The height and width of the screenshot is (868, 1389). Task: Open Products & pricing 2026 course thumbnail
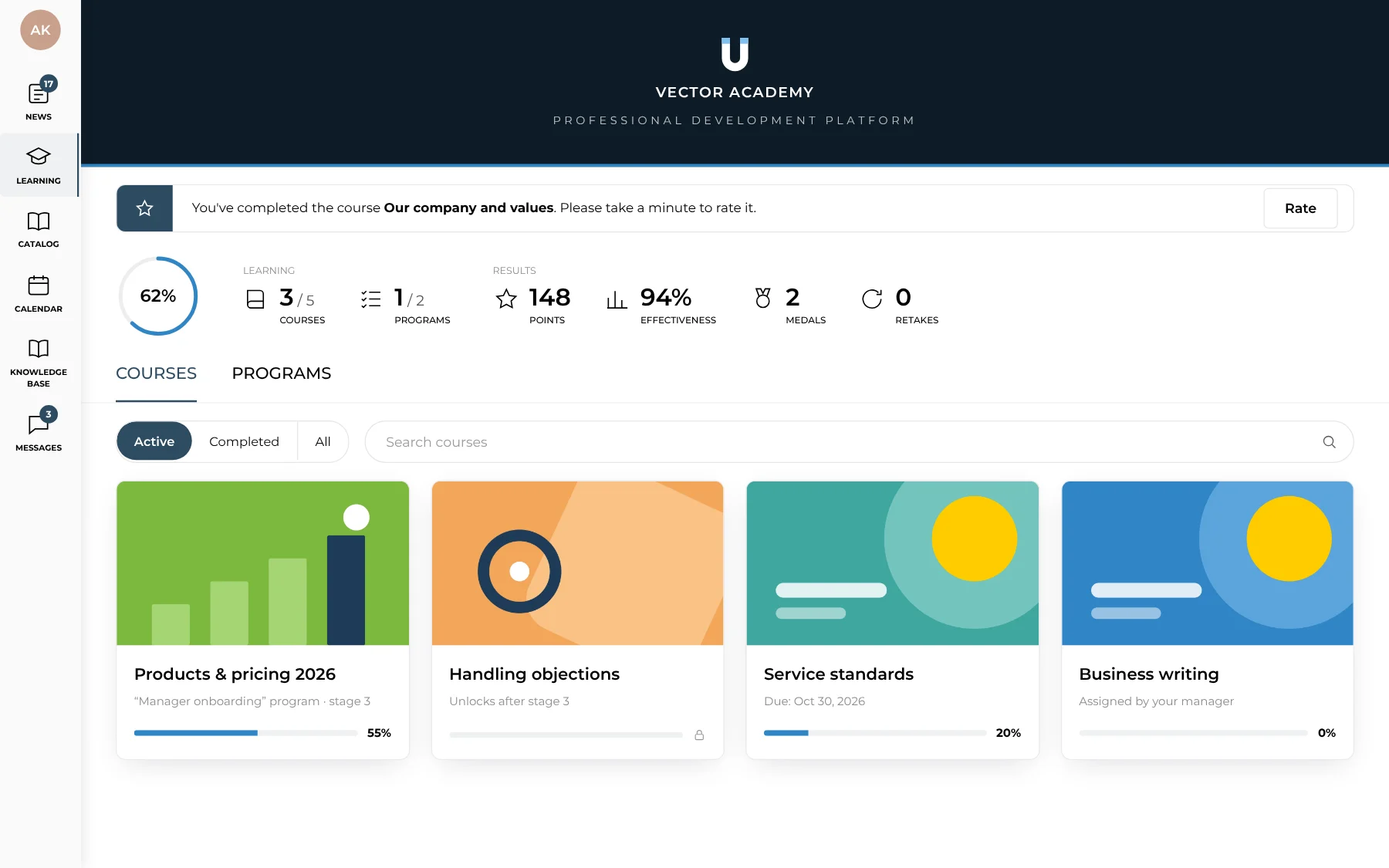pyautogui.click(x=262, y=563)
